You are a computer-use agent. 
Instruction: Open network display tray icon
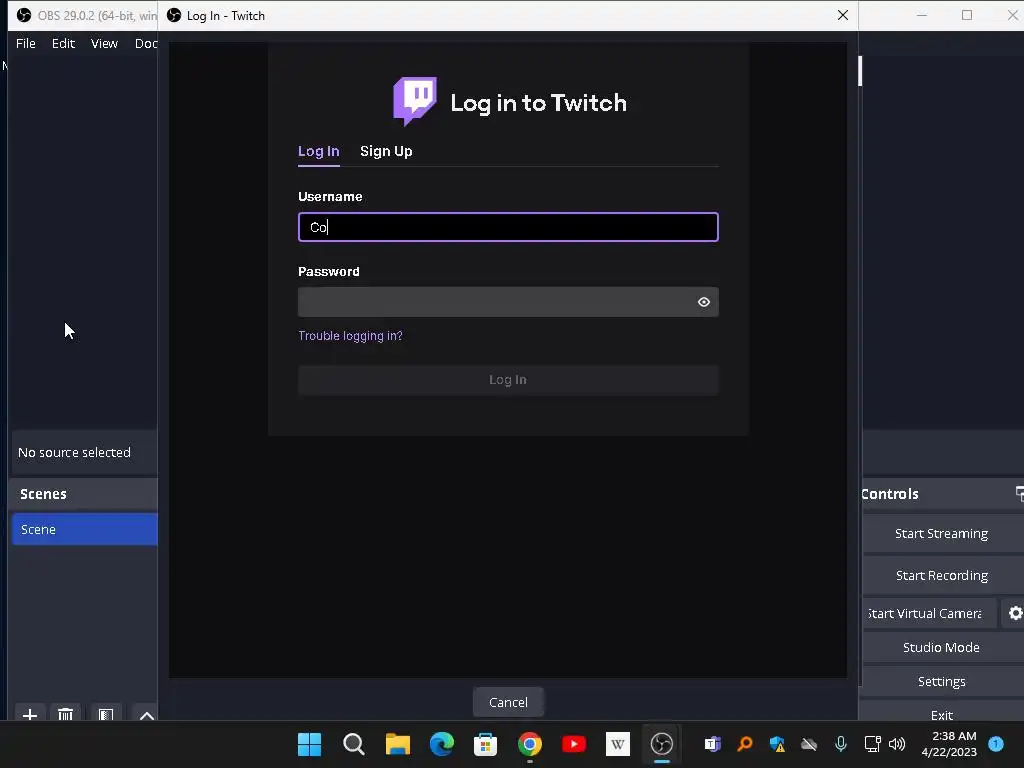point(872,744)
